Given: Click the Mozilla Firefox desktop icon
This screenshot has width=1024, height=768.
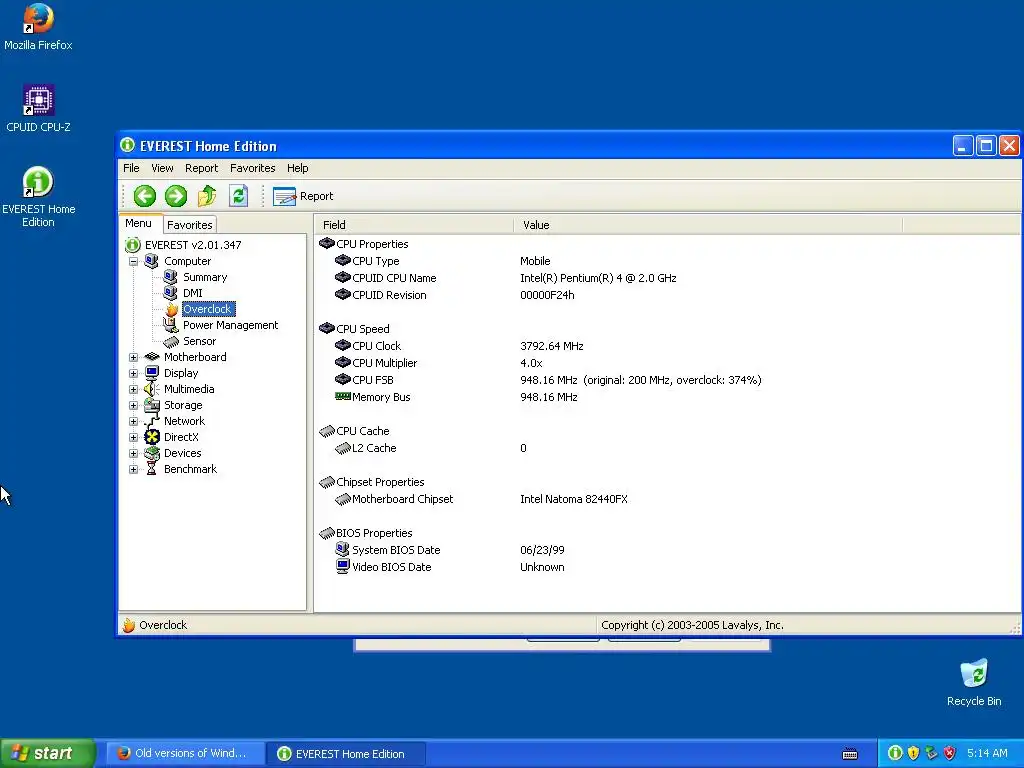Looking at the screenshot, I should [38, 27].
